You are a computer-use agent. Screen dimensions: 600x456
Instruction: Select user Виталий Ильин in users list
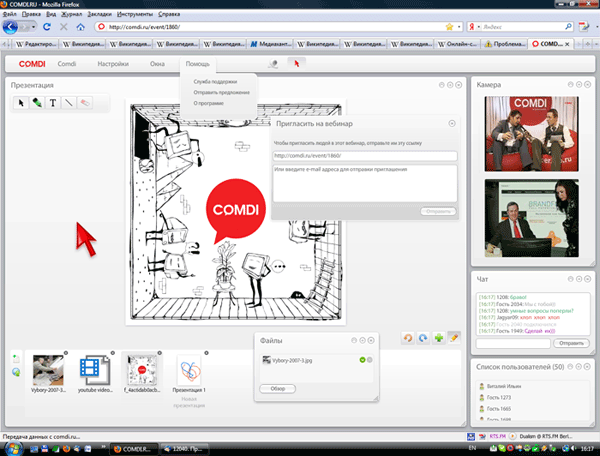(504, 386)
